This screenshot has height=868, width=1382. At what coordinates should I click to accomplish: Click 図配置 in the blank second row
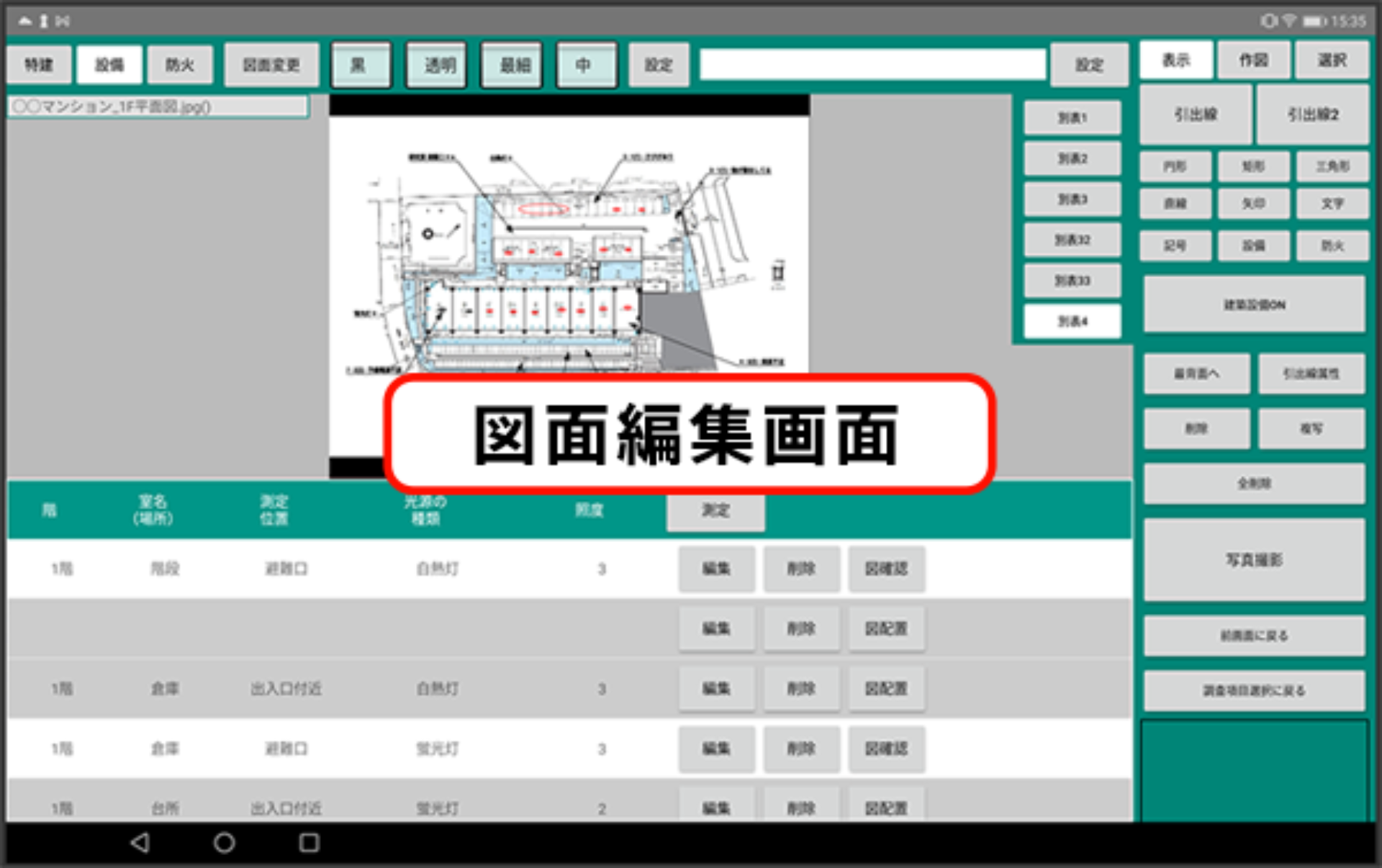(x=887, y=628)
